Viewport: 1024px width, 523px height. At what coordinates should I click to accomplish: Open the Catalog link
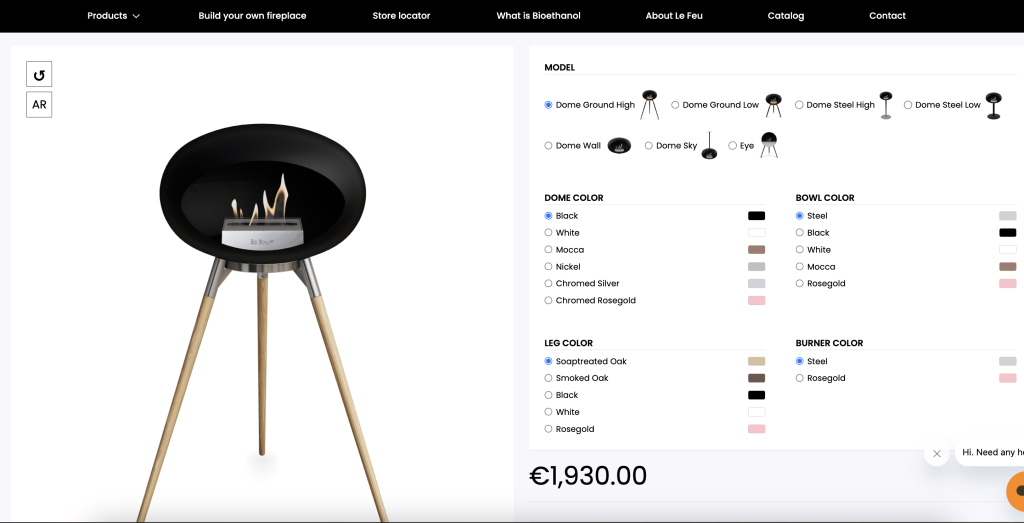786,16
